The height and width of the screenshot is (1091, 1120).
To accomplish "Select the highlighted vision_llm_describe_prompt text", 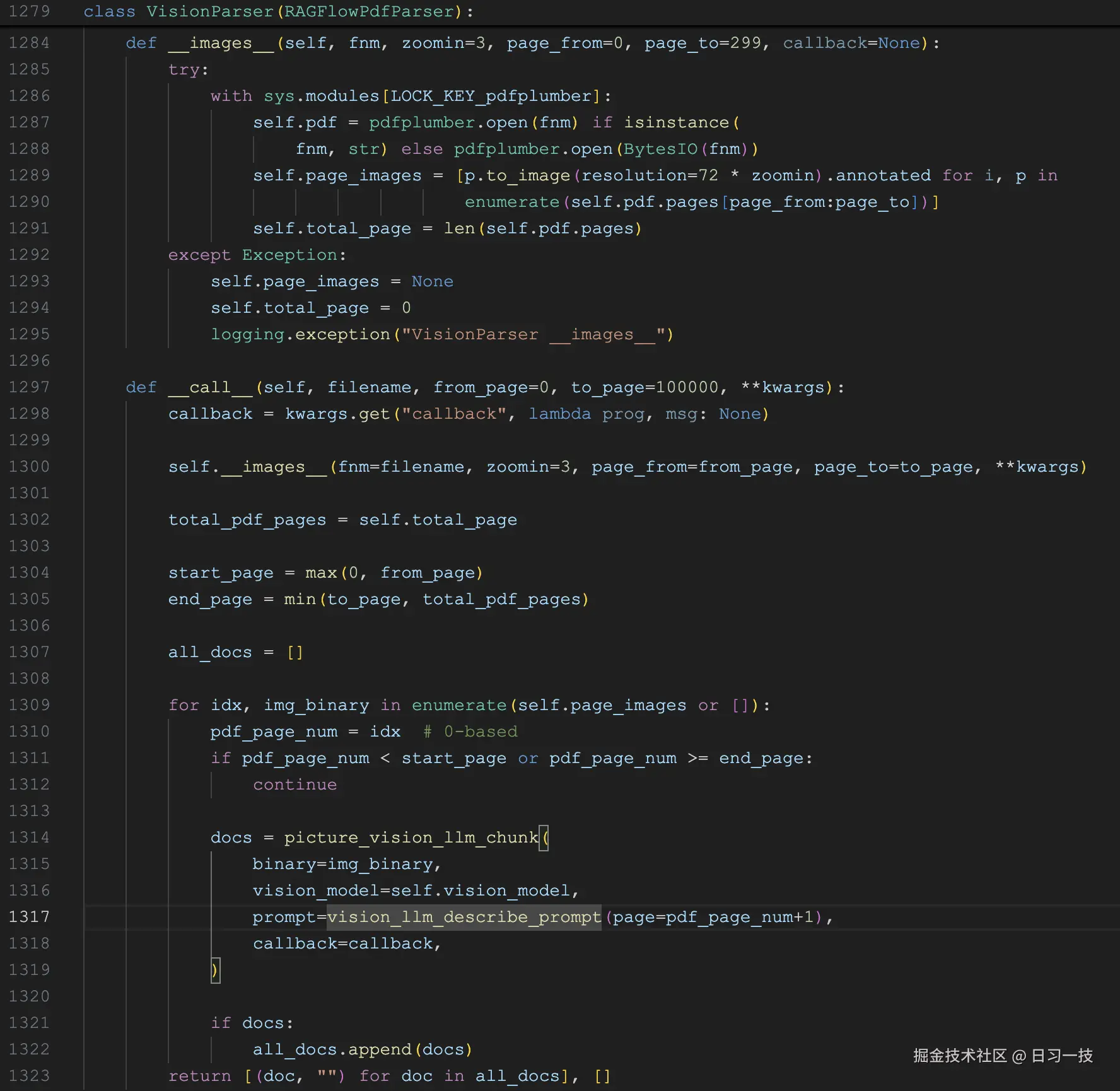I will 462,918.
